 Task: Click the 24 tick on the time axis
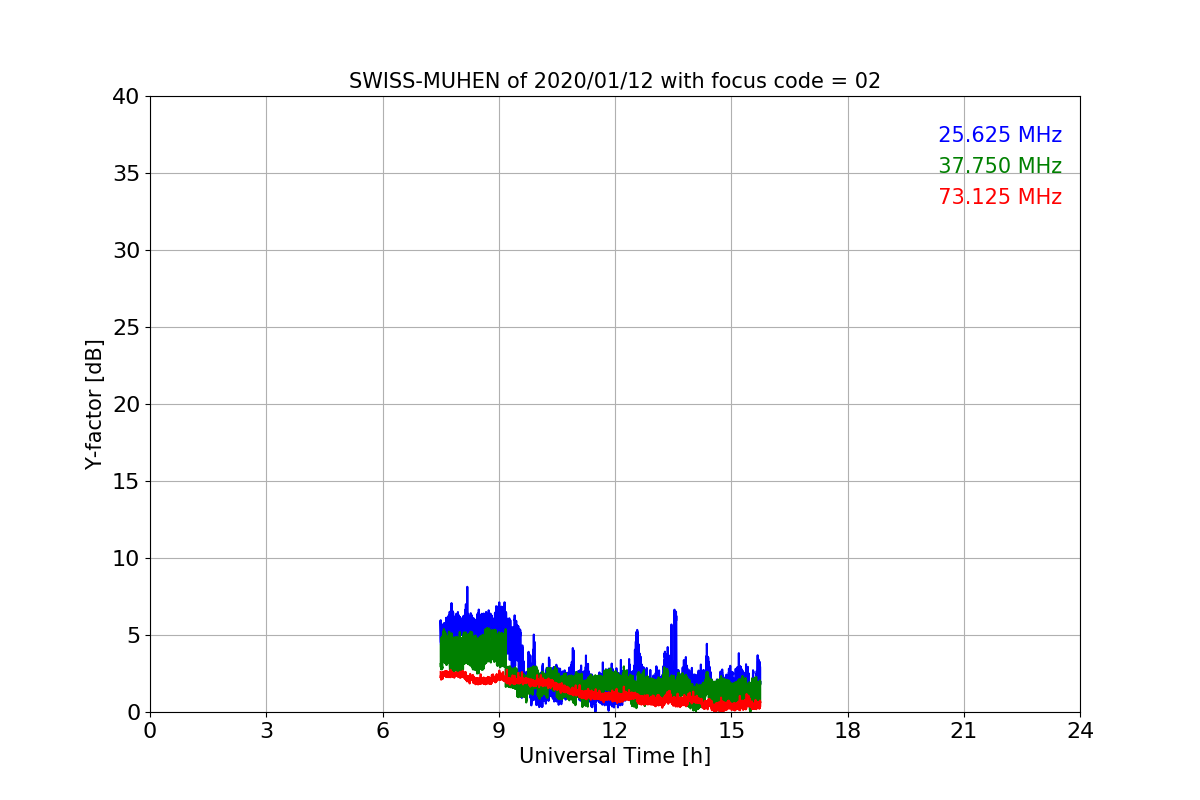click(x=1080, y=731)
